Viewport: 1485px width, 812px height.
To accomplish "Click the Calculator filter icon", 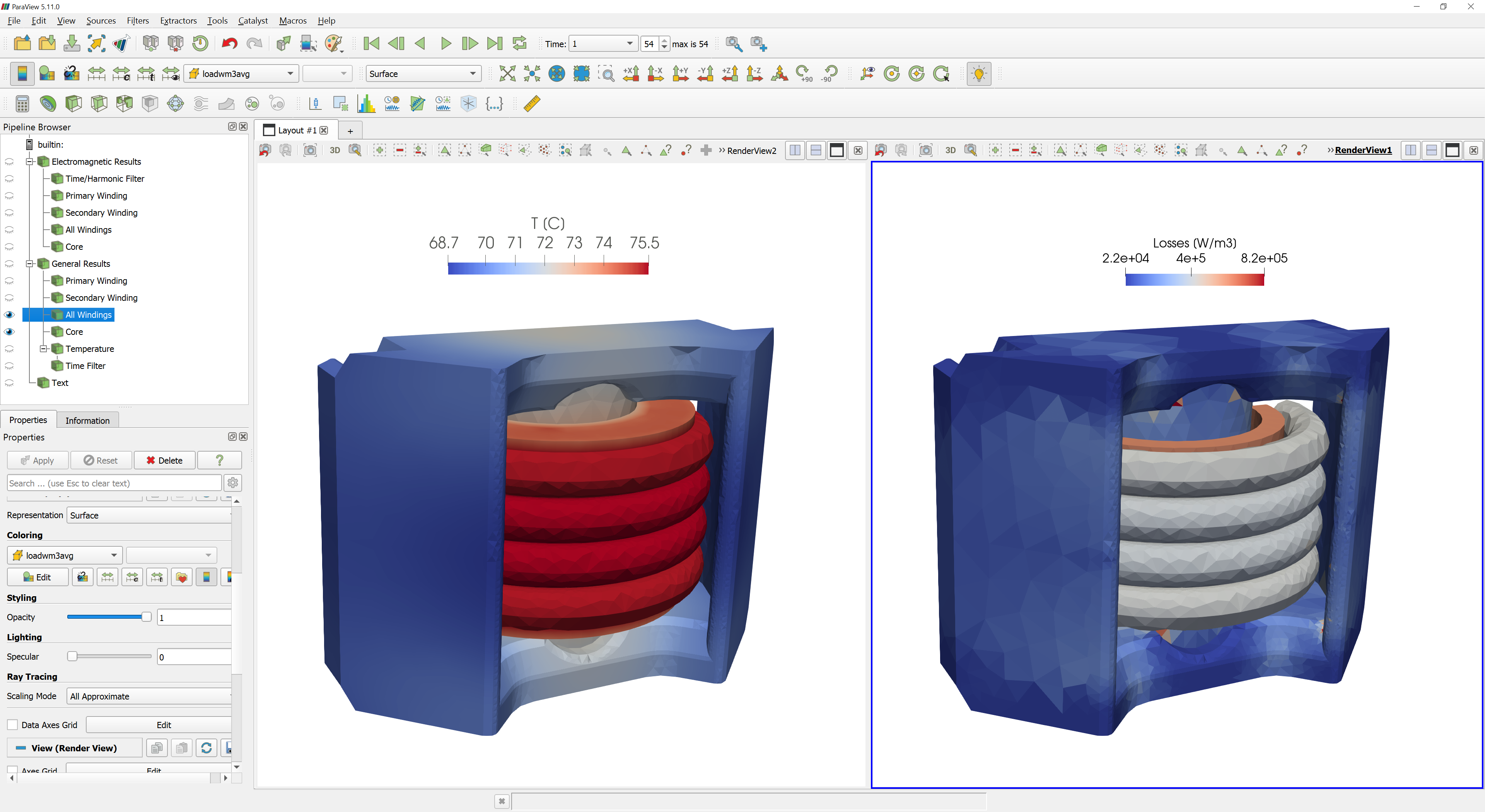I will pyautogui.click(x=22, y=104).
